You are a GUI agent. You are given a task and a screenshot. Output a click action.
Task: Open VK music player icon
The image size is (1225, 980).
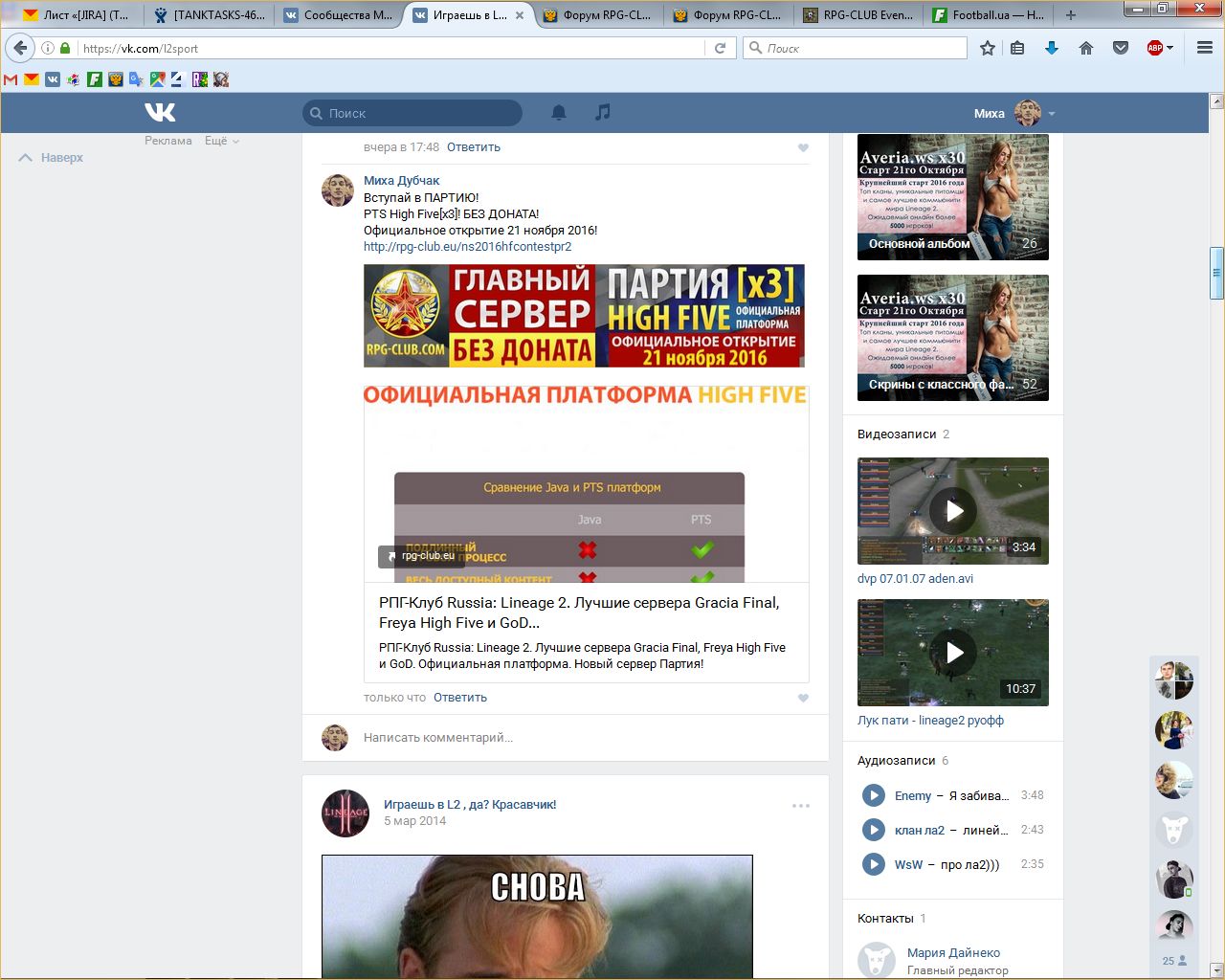(602, 113)
